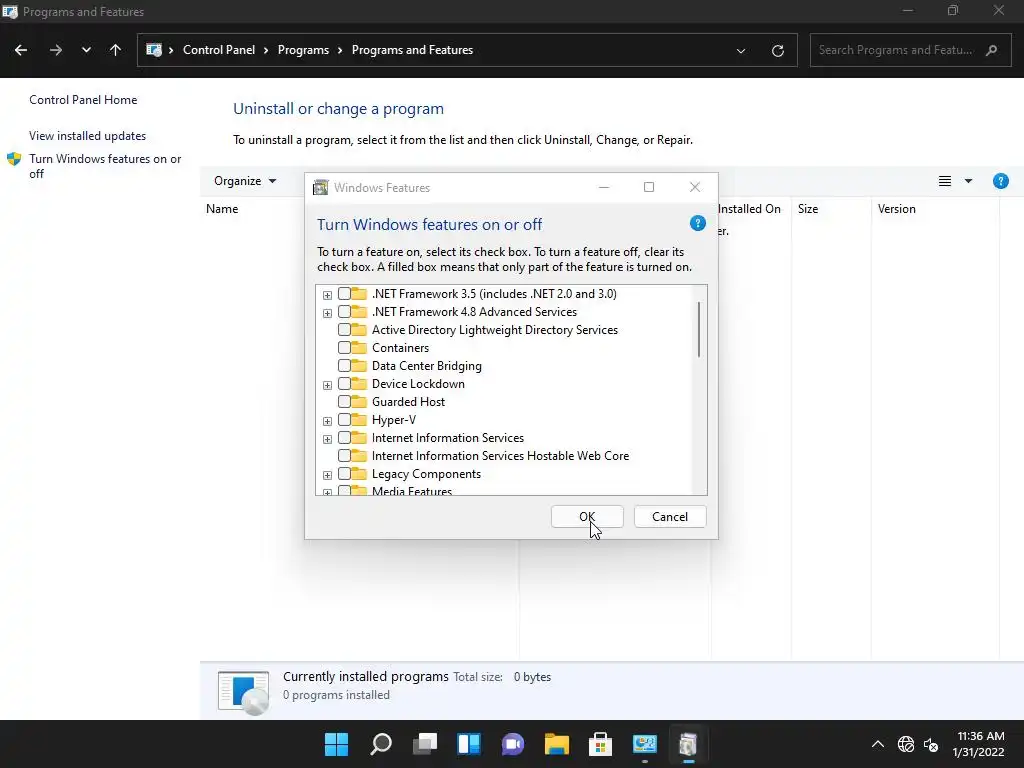Open File Explorer from taskbar
Screen dimensions: 1024x768
pyautogui.click(x=556, y=744)
